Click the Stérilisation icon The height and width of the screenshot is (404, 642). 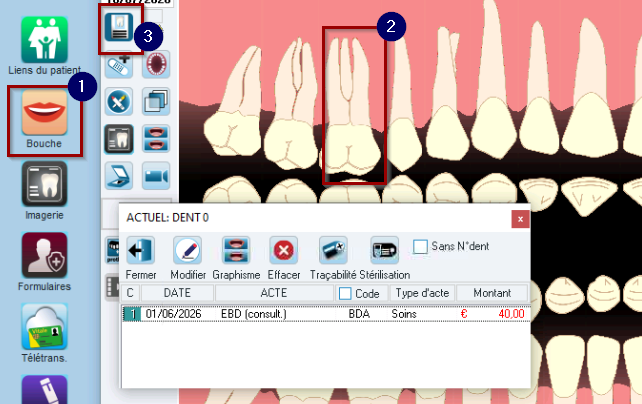[384, 250]
